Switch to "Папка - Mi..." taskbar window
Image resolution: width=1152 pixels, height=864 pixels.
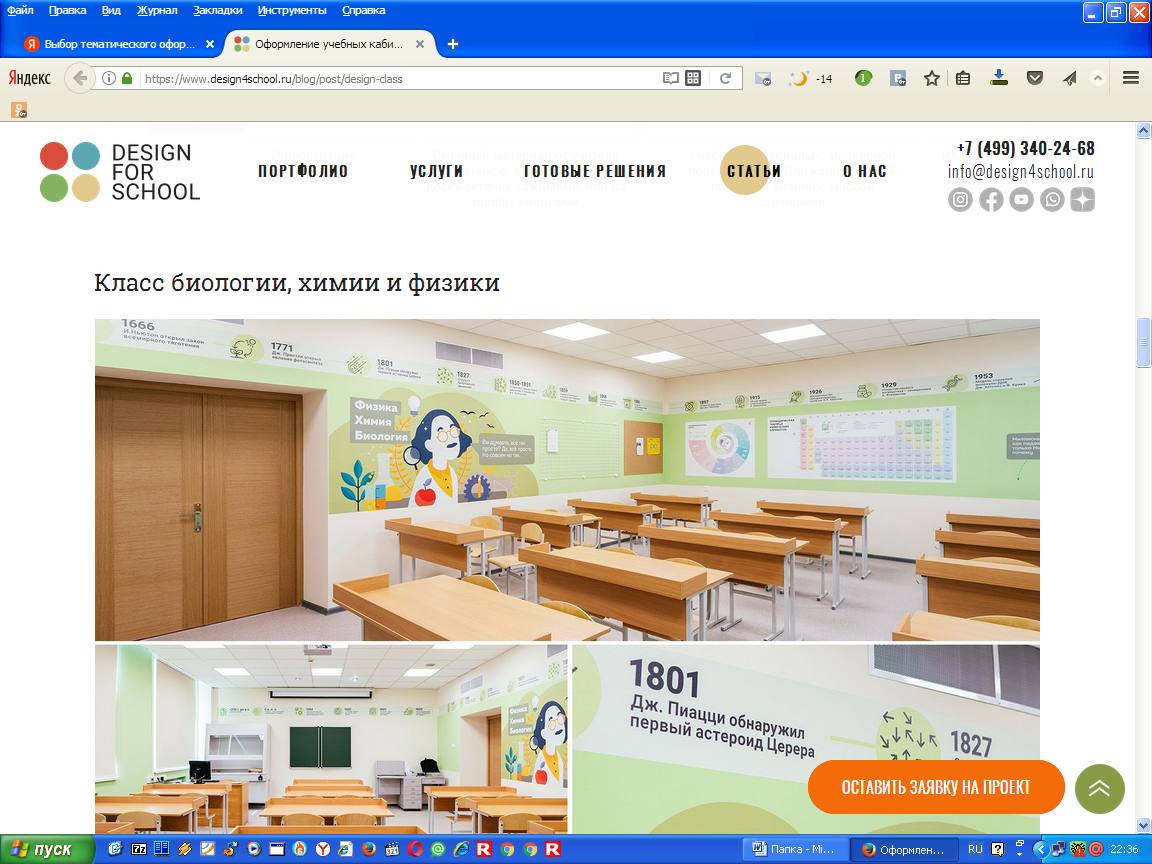(x=796, y=849)
